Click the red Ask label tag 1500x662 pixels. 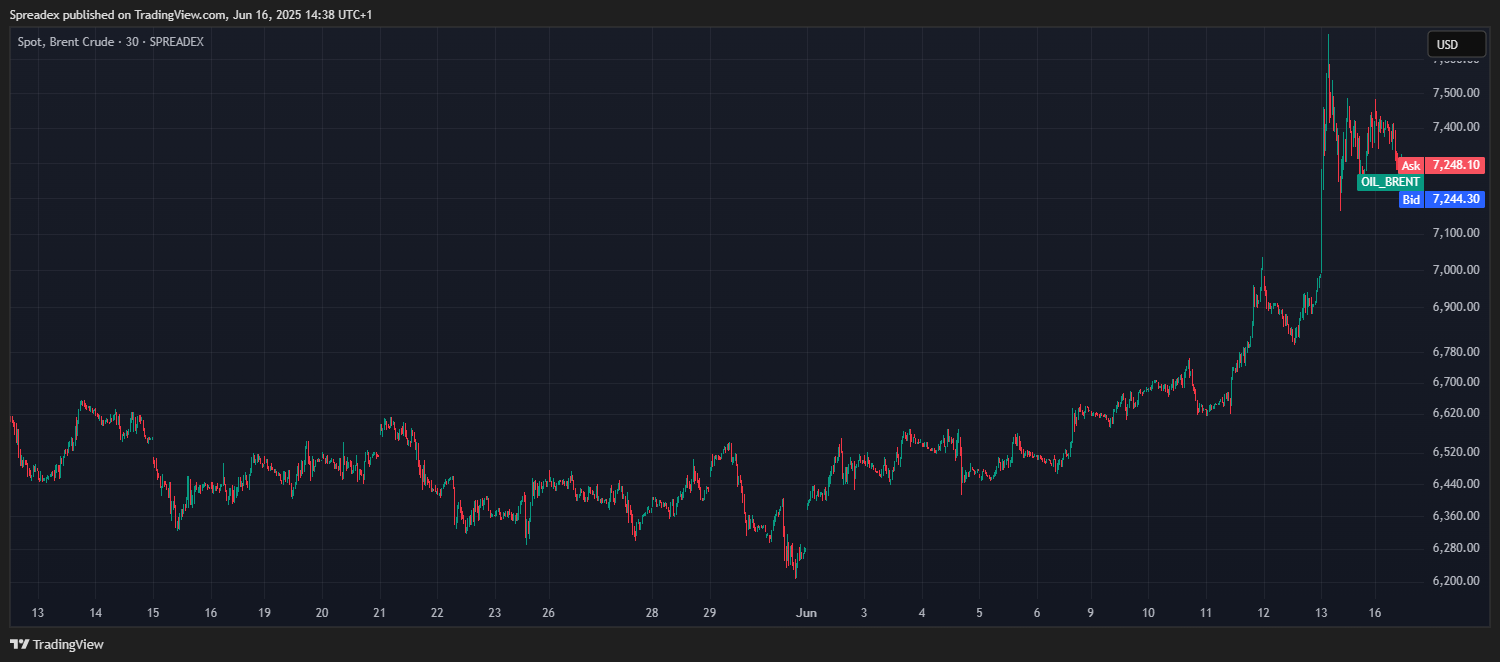click(1411, 165)
